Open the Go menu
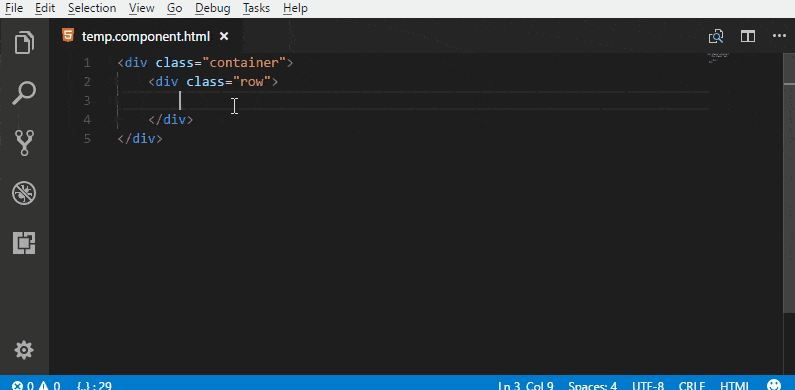 [x=174, y=8]
